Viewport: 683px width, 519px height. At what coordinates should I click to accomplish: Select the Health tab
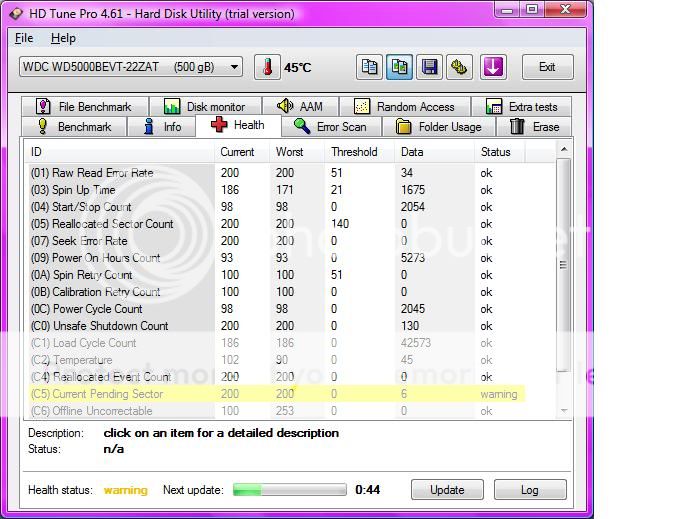pos(238,126)
